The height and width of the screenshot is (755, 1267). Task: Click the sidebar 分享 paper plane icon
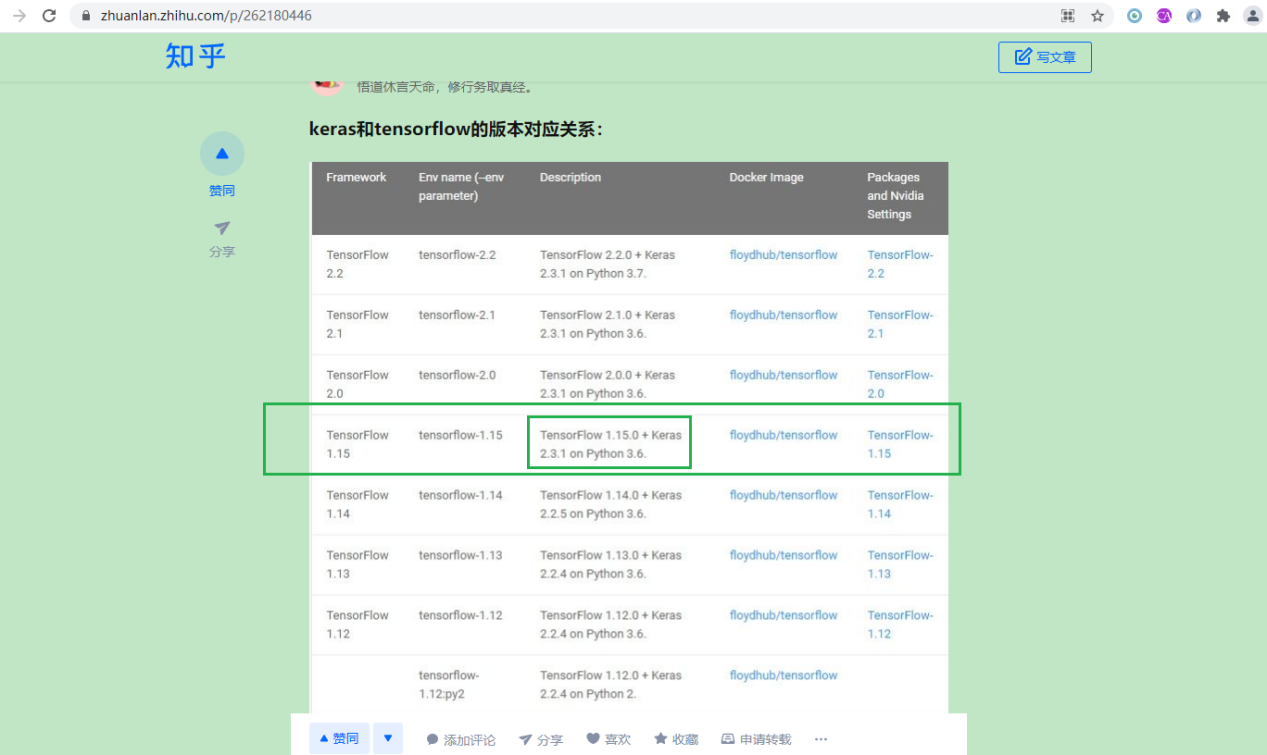coord(222,228)
